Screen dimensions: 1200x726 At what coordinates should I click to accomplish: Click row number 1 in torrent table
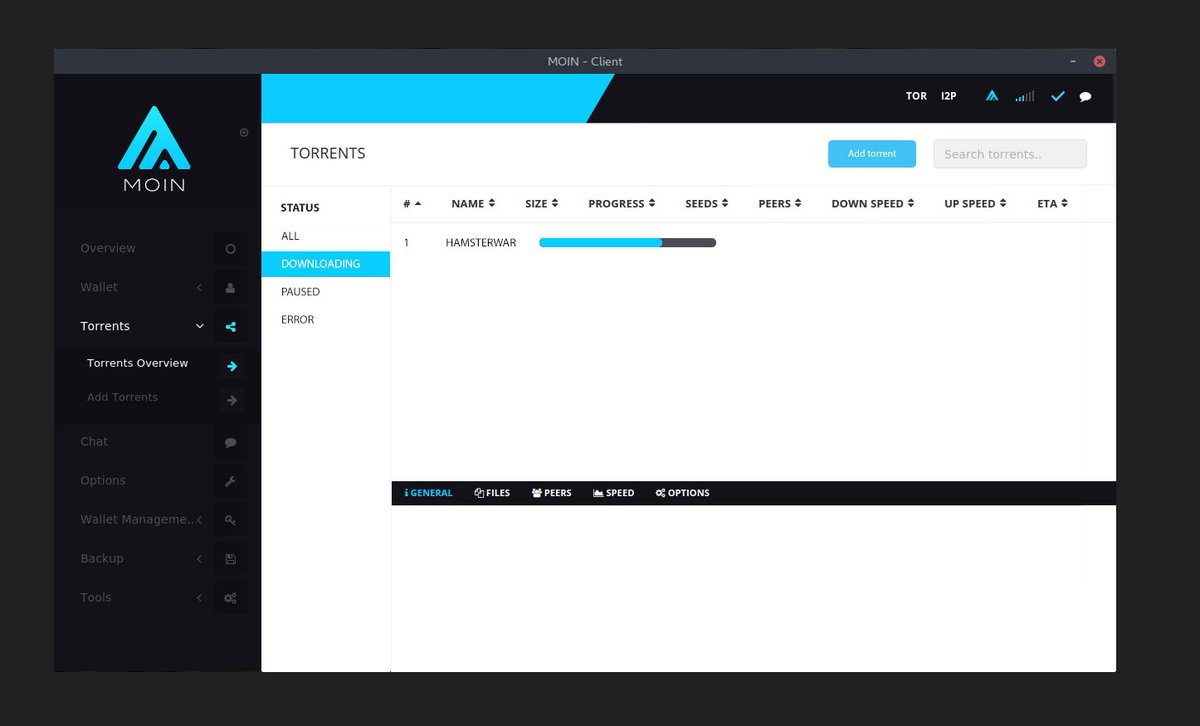pos(406,243)
